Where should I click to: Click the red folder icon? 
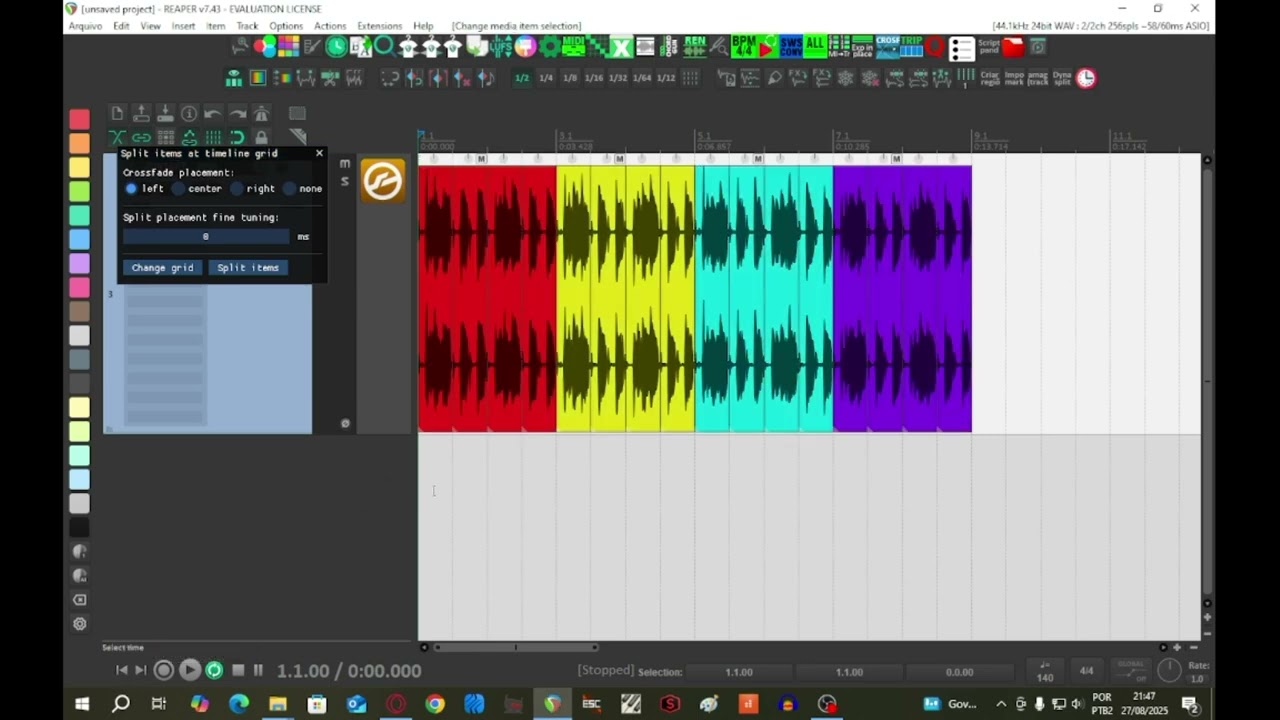point(1013,46)
